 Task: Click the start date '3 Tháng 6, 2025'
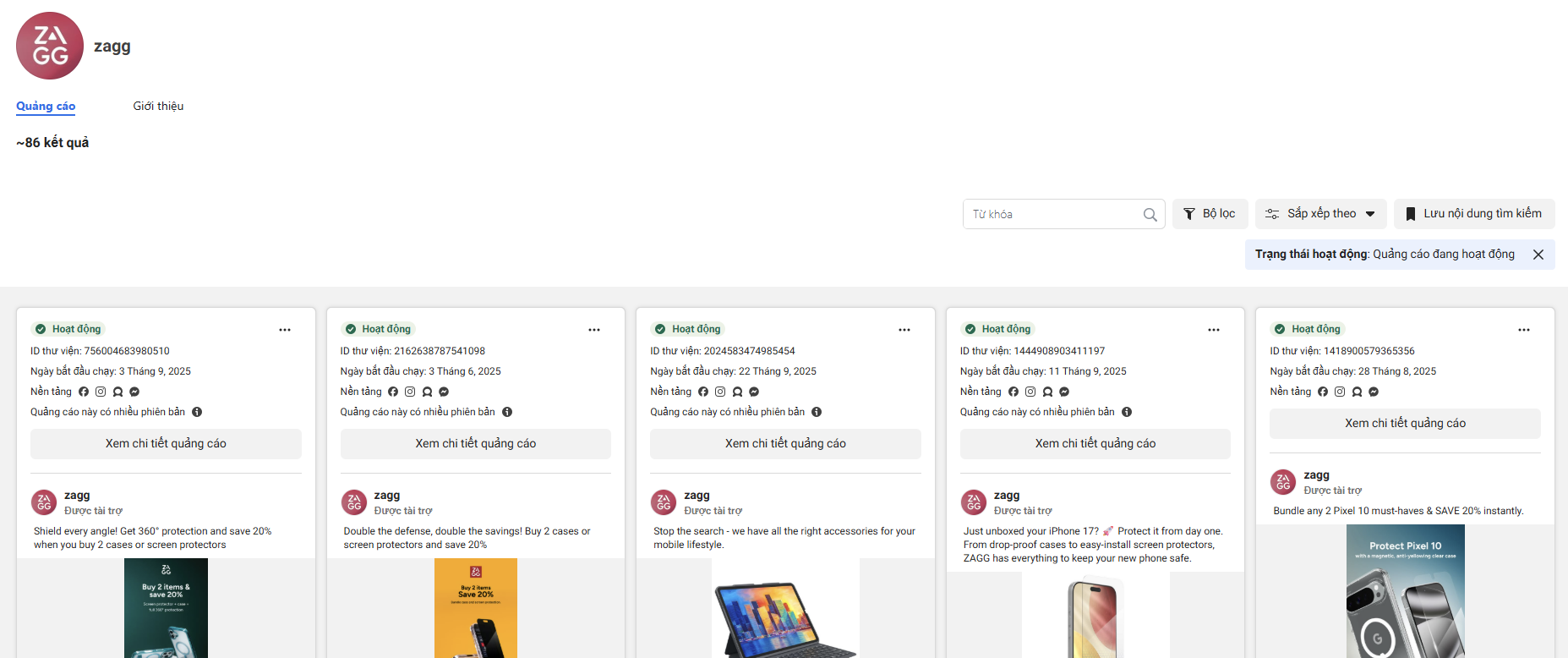465,371
